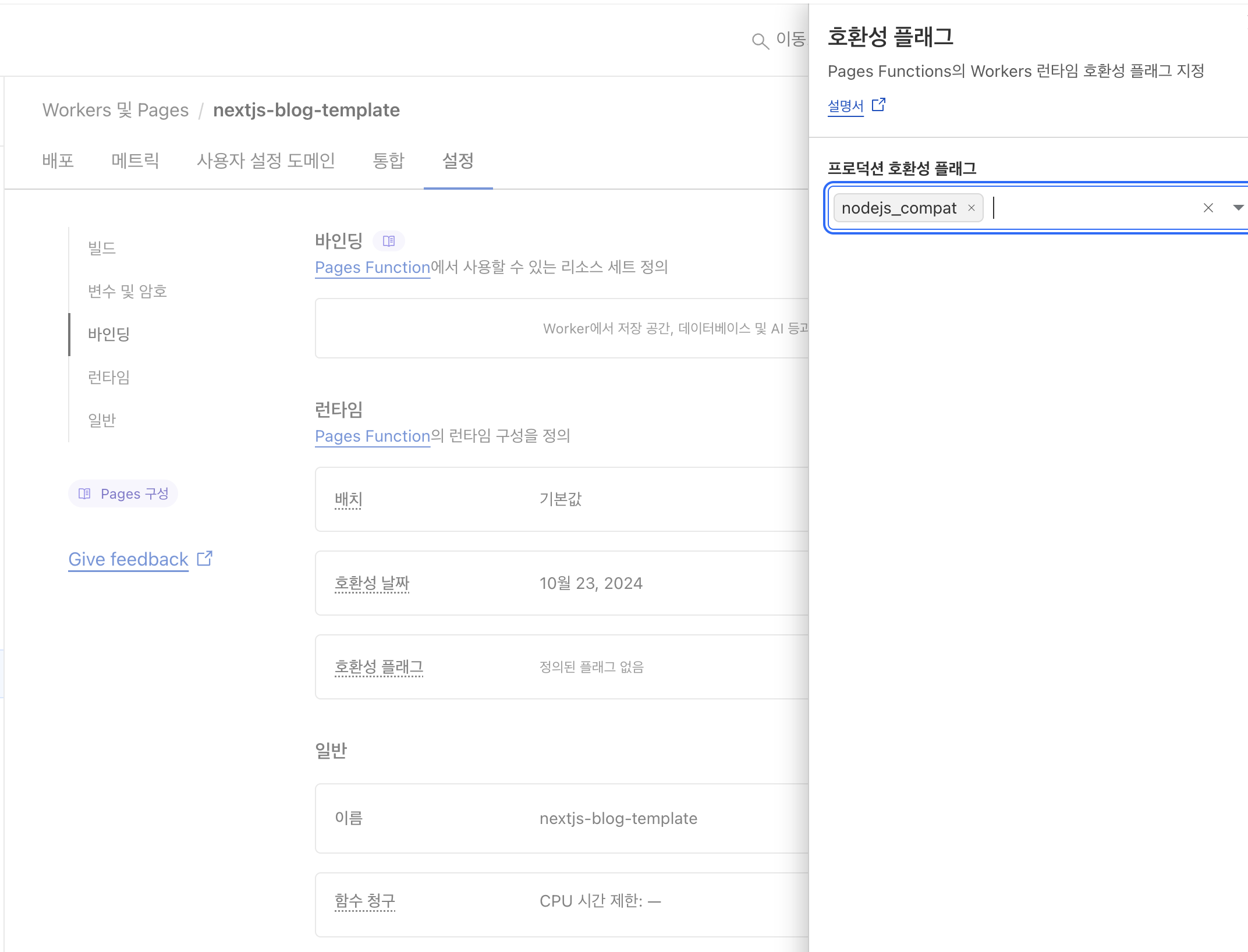1248x952 pixels.
Task: Open the Pages 구성 documentation badge
Action: 123,493
